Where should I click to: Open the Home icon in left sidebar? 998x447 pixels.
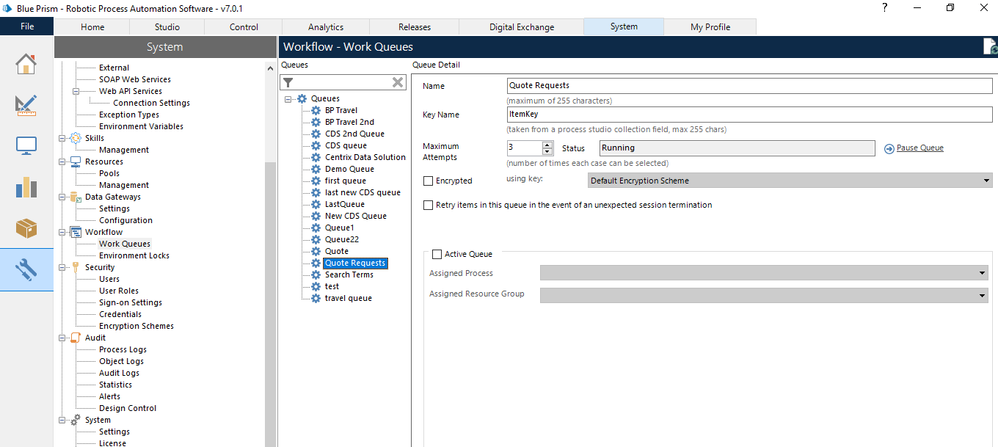click(x=26, y=64)
